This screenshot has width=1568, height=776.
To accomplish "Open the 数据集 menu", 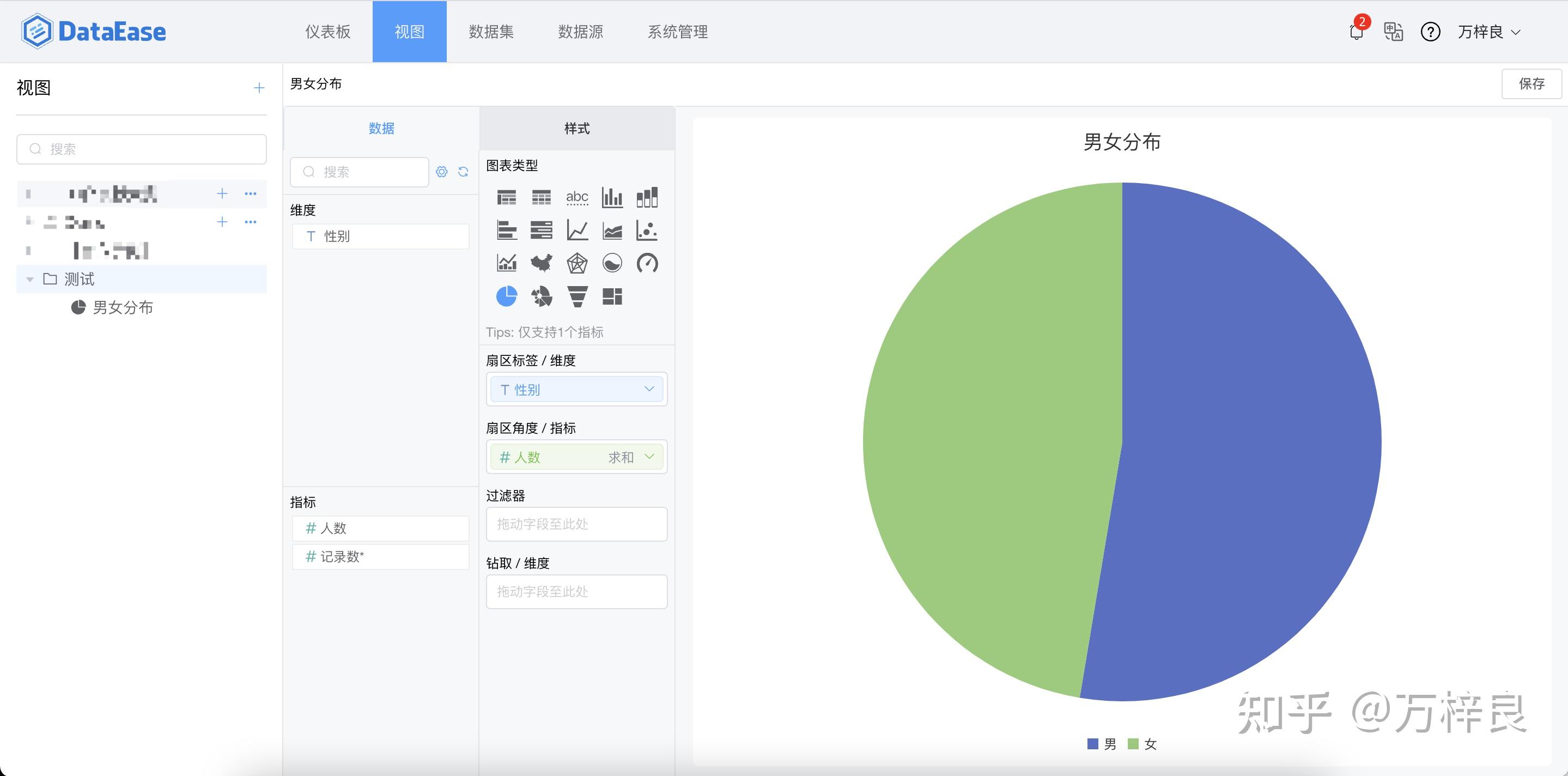I will pos(491,32).
